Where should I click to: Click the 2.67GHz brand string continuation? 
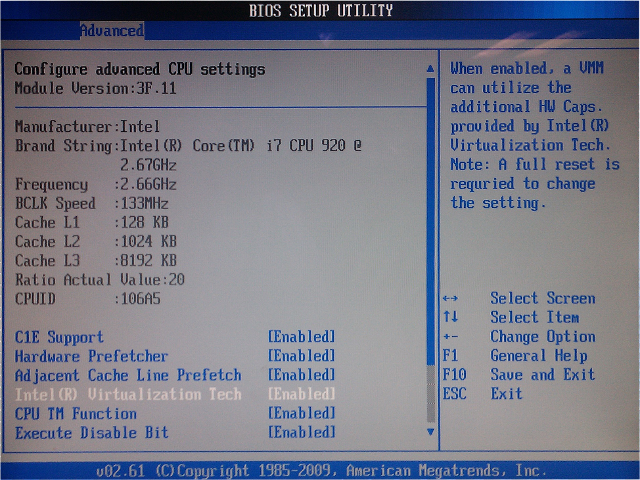(148, 165)
